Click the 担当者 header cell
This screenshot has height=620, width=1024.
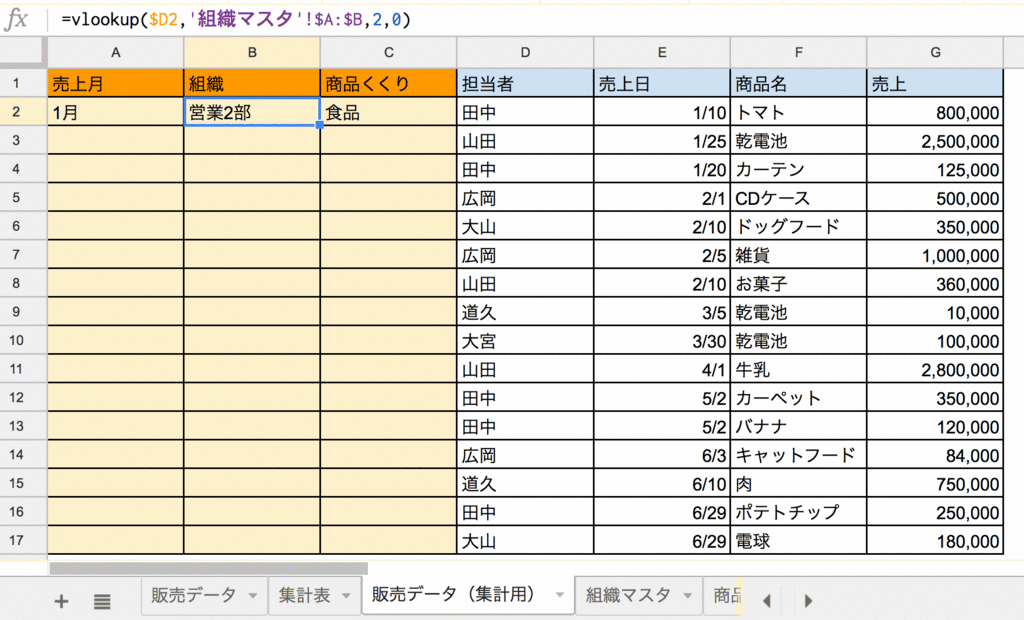(x=525, y=83)
